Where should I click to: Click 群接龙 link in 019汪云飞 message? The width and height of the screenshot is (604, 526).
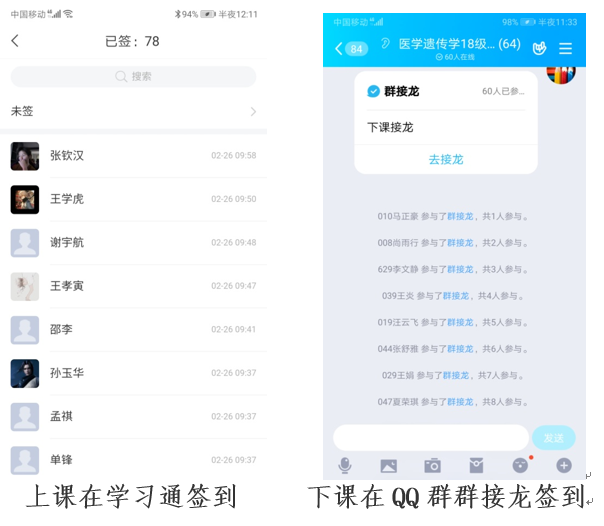(460, 323)
